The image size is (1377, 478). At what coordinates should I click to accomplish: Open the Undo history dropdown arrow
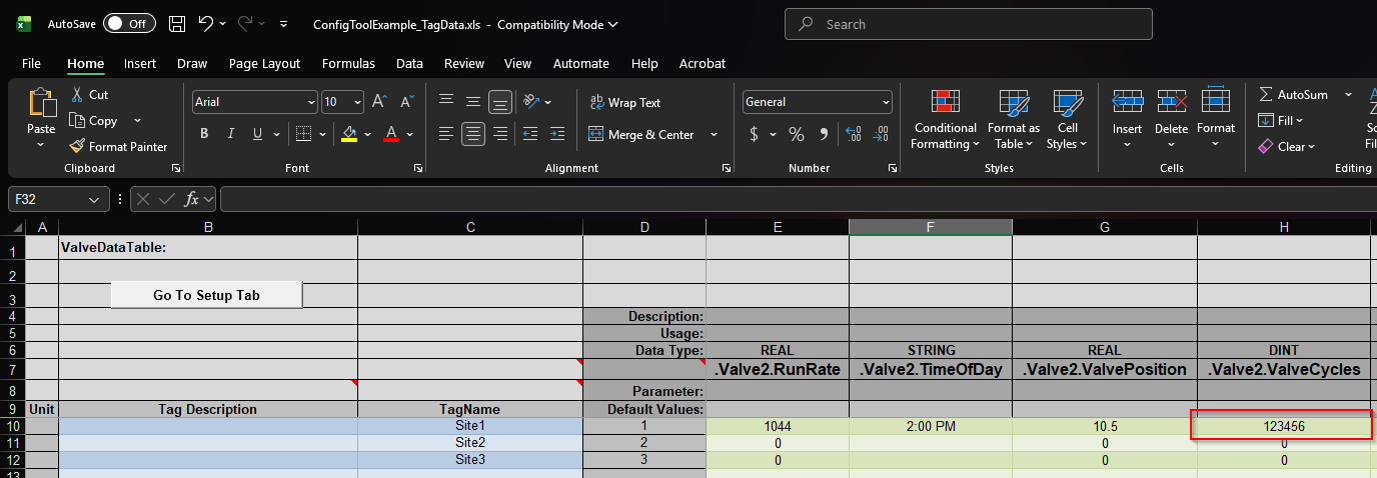click(x=223, y=23)
